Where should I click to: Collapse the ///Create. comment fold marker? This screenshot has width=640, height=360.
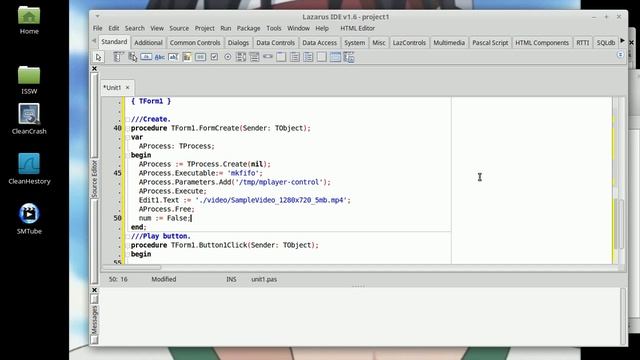pos(128,120)
